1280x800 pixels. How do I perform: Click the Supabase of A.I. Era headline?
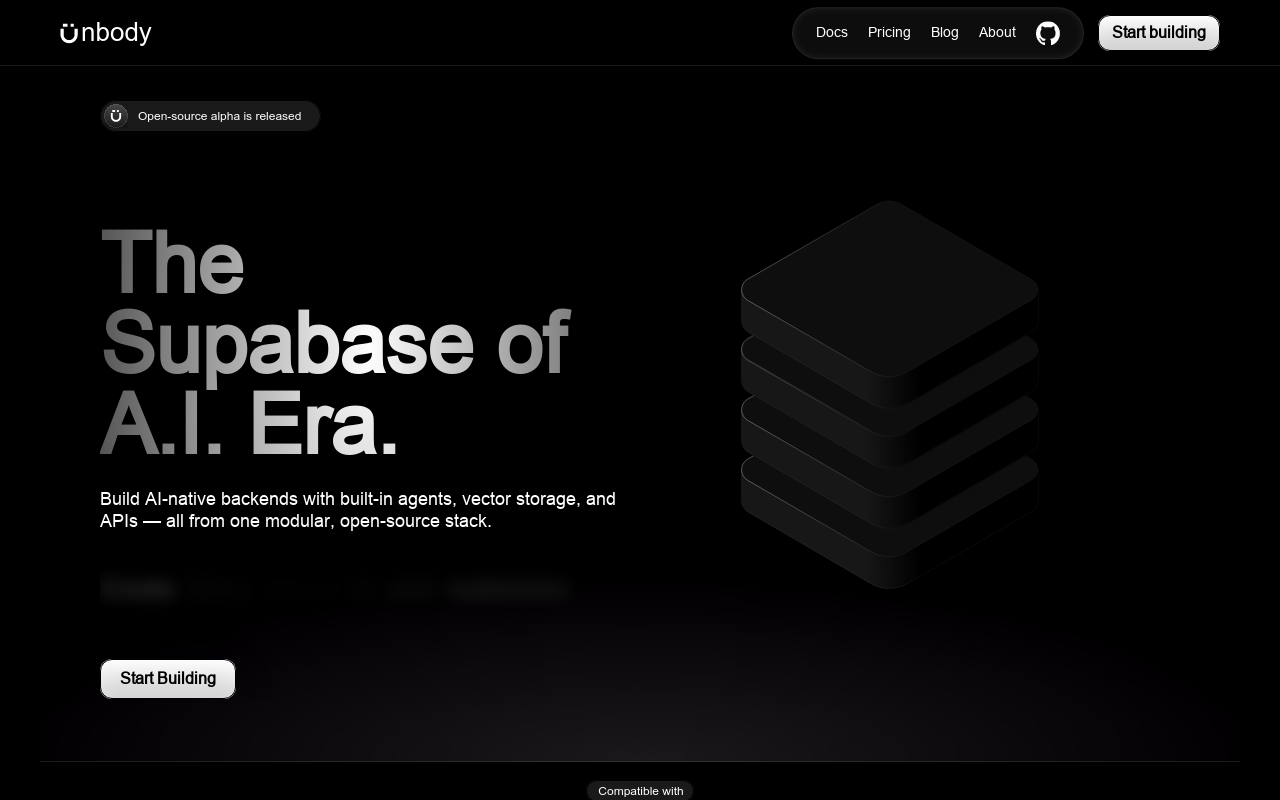tap(335, 341)
